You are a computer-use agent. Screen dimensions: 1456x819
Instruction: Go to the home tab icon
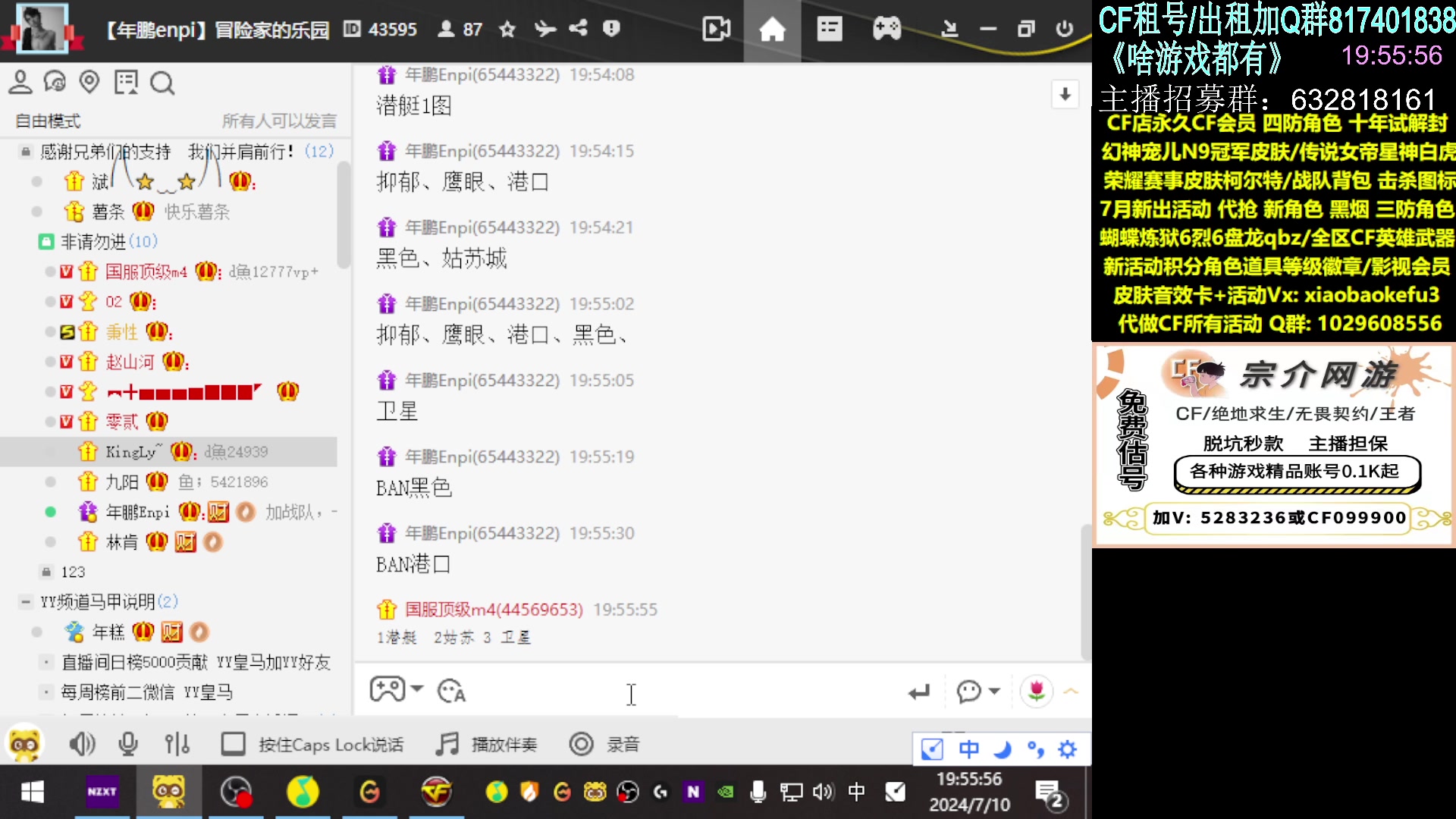pyautogui.click(x=772, y=30)
